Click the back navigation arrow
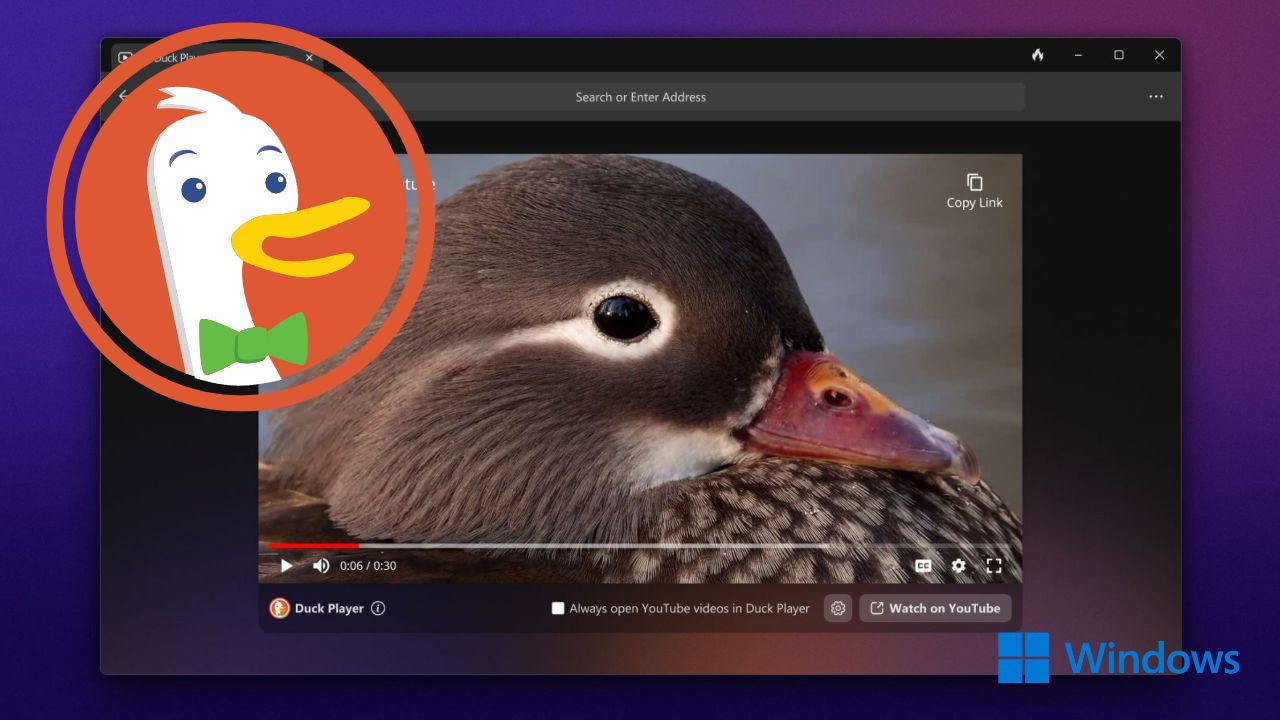Viewport: 1280px width, 720px height. tap(123, 96)
